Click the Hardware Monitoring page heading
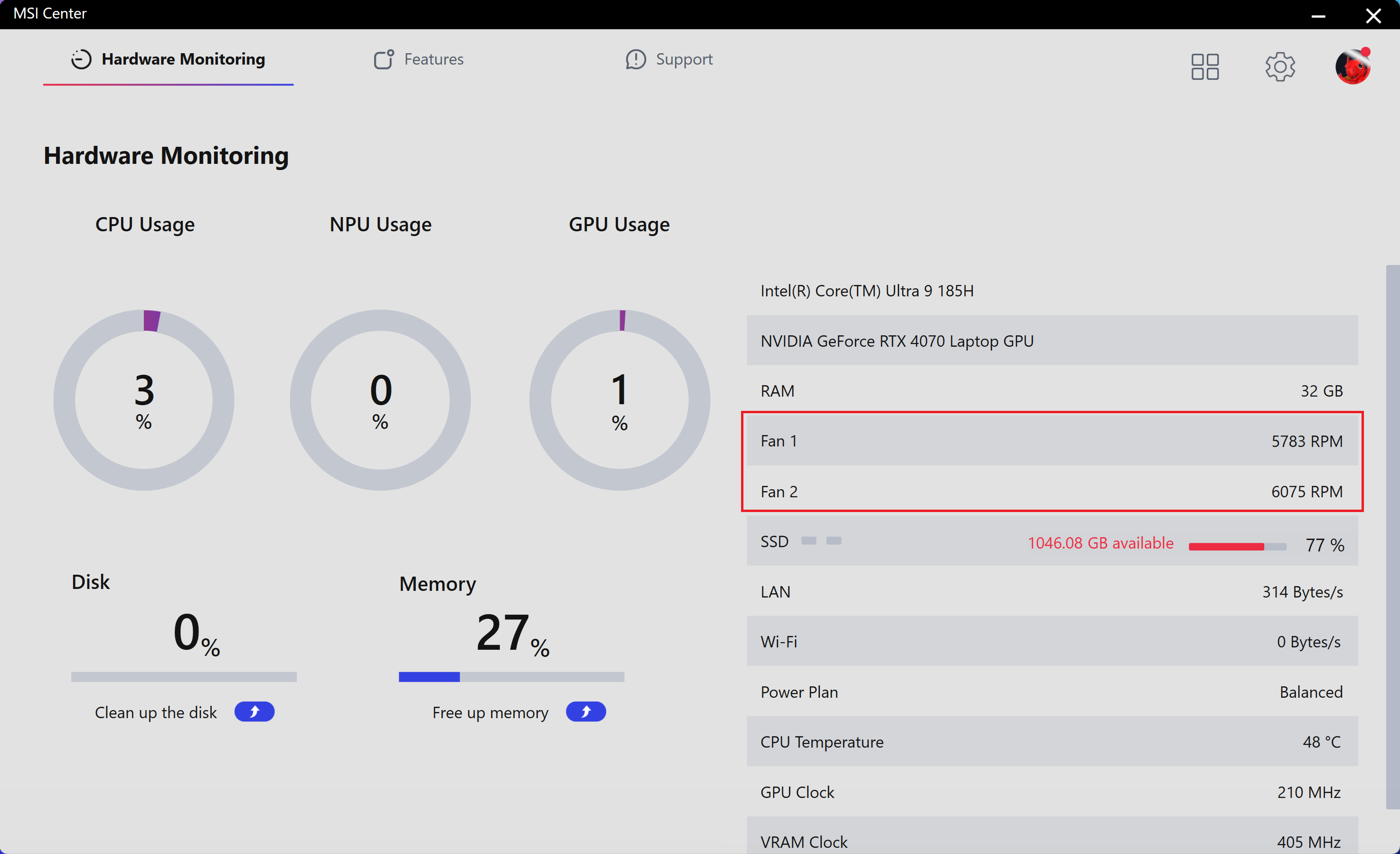Viewport: 1400px width, 854px height. tap(167, 156)
